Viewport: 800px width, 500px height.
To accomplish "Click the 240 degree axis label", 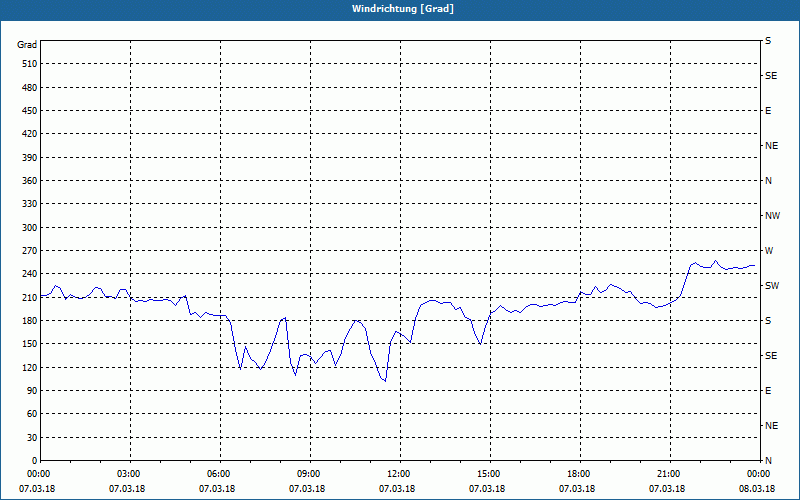I will click(x=29, y=274).
